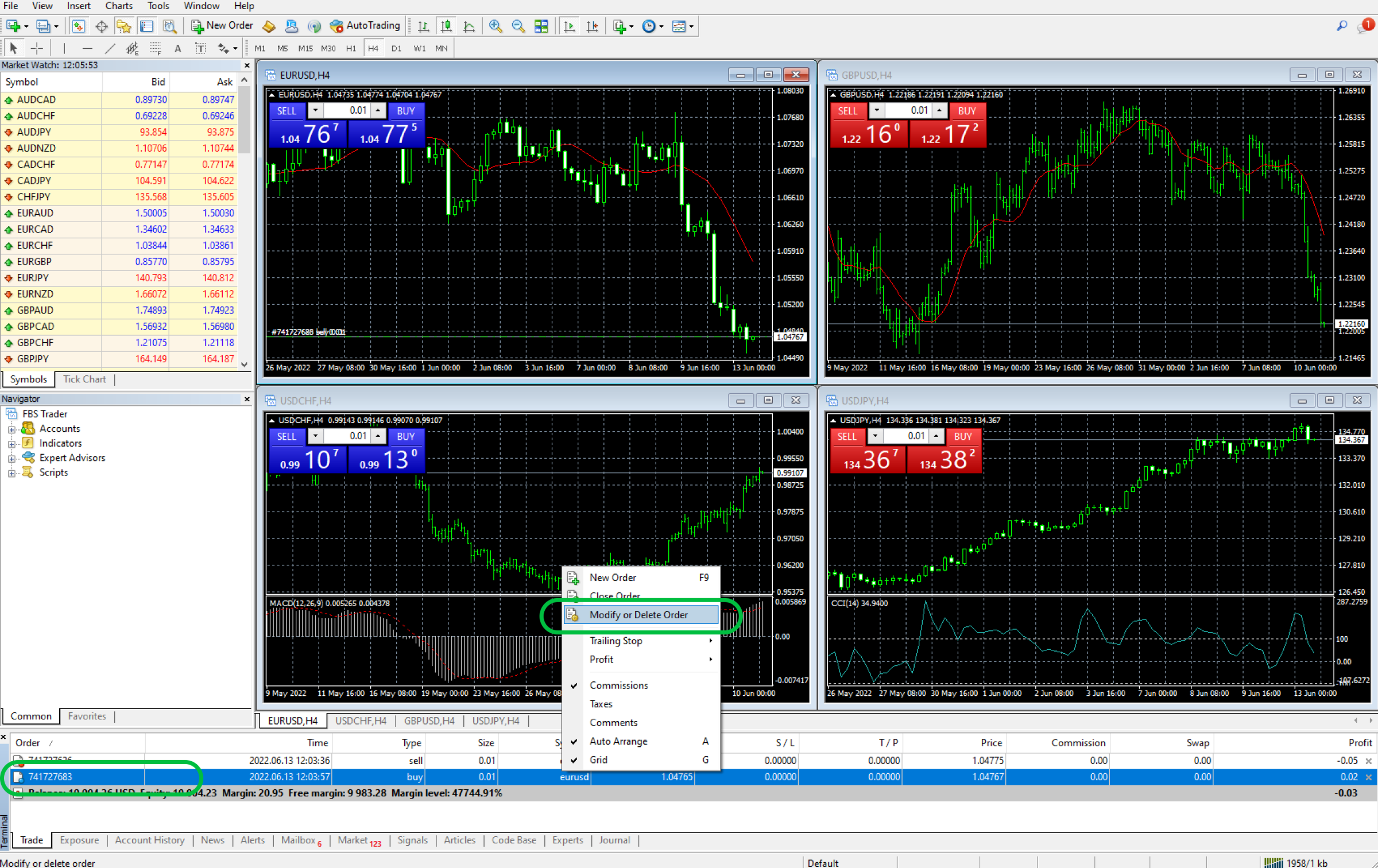Image resolution: width=1378 pixels, height=868 pixels.
Task: Toggle AutoTrading on the toolbar
Action: [x=365, y=26]
